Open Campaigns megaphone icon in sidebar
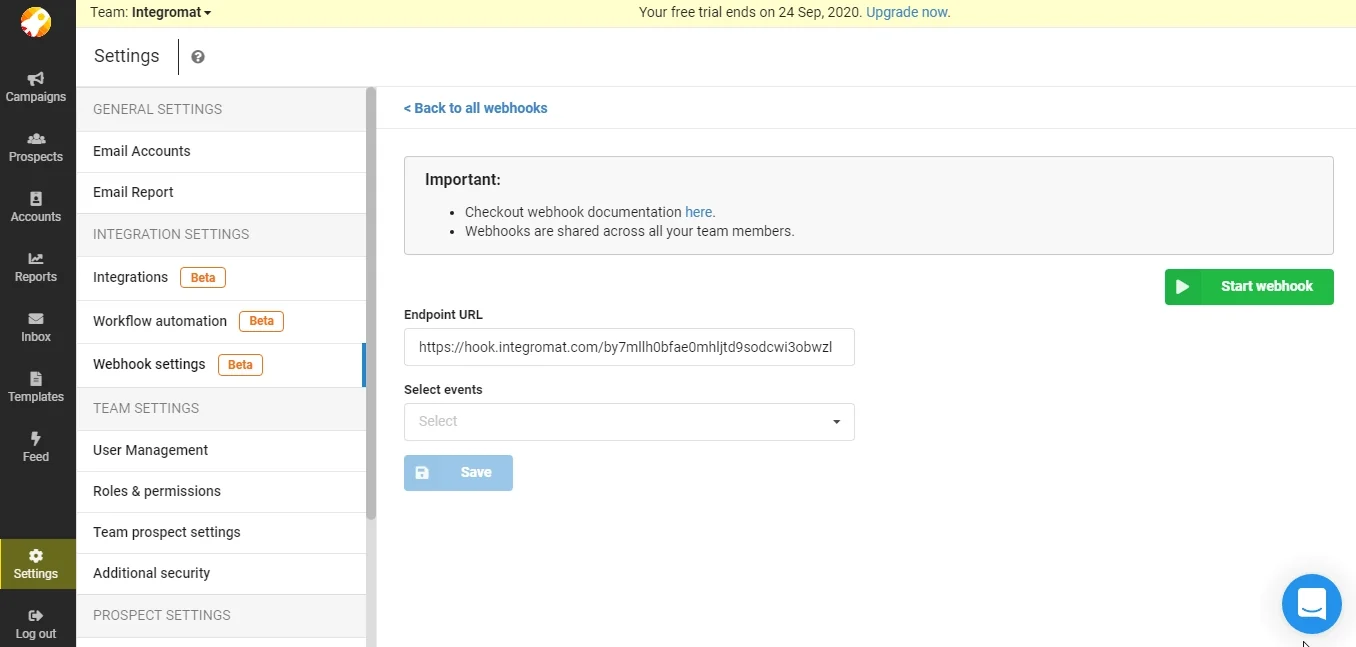The width and height of the screenshot is (1356, 647). coord(36,79)
